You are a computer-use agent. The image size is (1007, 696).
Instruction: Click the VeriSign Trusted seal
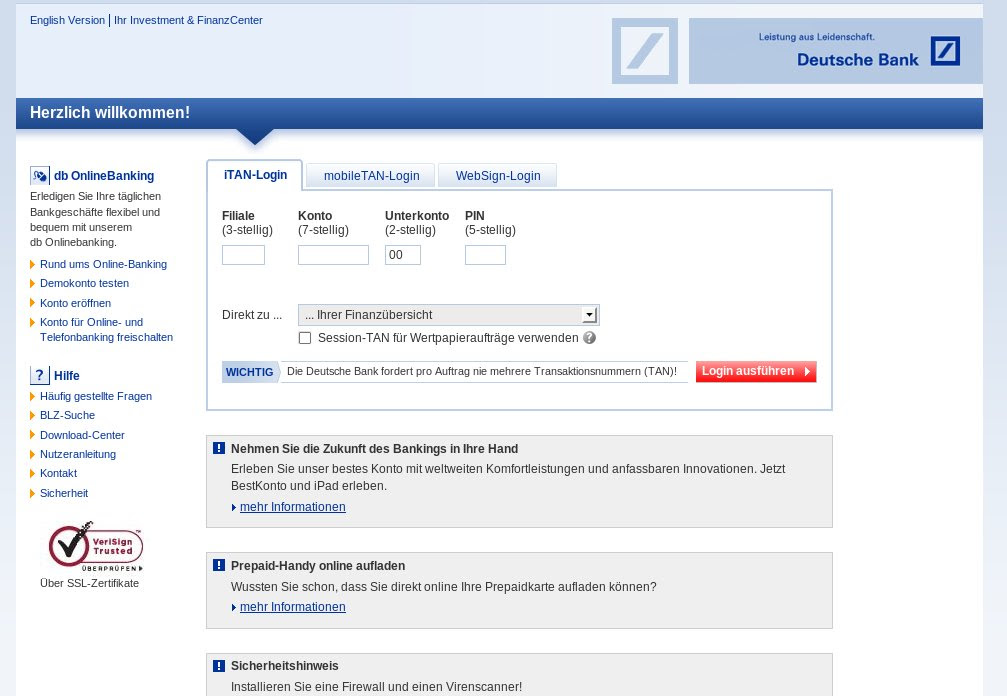point(95,547)
